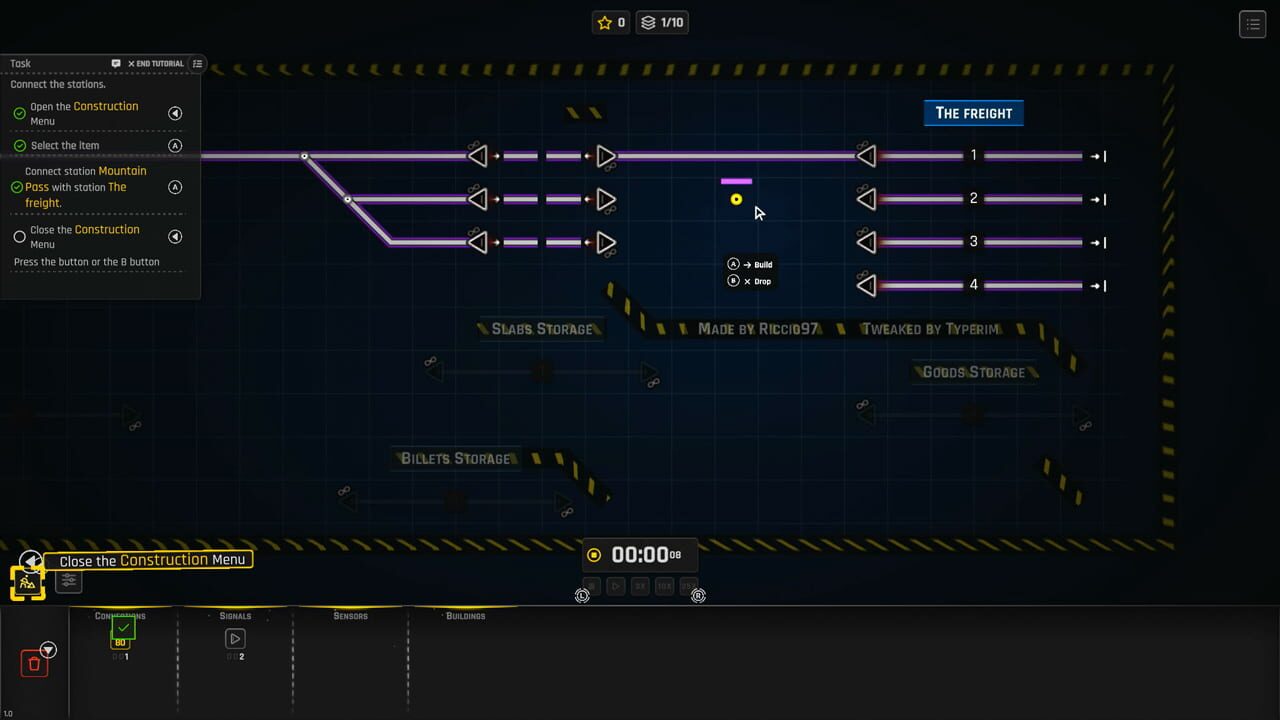Switch to the Buildings tab
Screen dimensions: 1280x720
(466, 616)
